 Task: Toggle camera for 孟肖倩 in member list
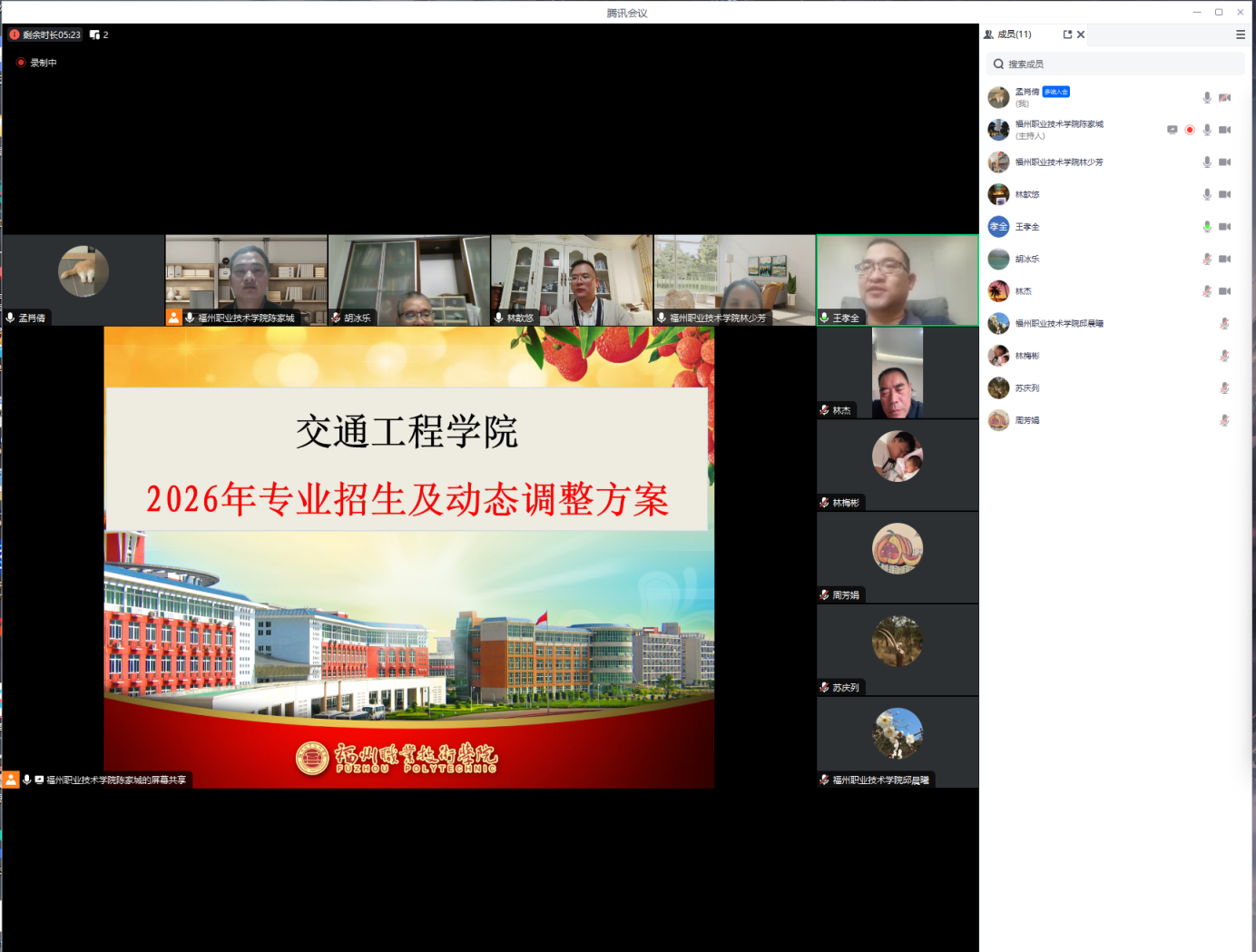click(x=1224, y=97)
